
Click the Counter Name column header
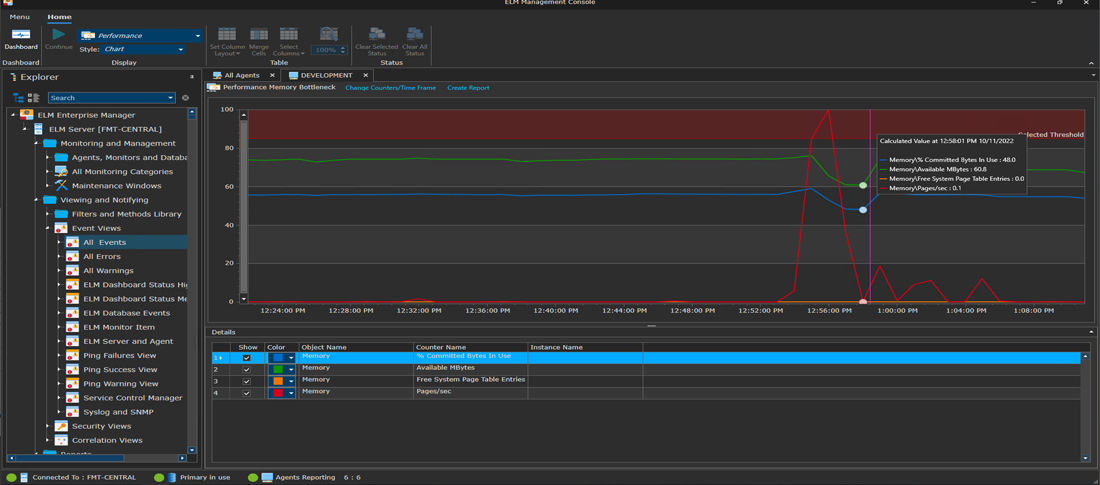(470, 347)
